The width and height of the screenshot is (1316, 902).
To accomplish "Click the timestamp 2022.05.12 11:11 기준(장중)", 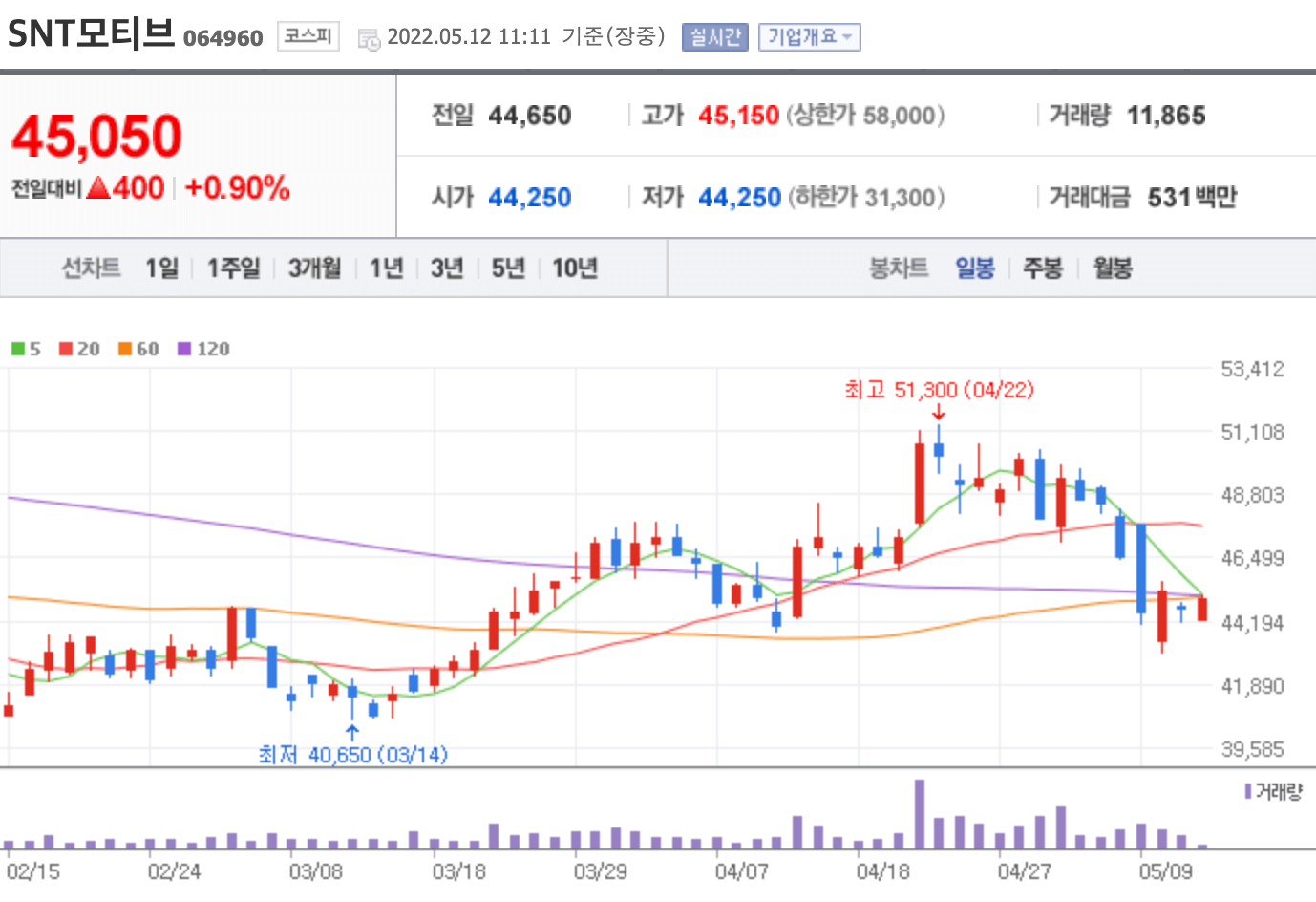I will click(526, 36).
